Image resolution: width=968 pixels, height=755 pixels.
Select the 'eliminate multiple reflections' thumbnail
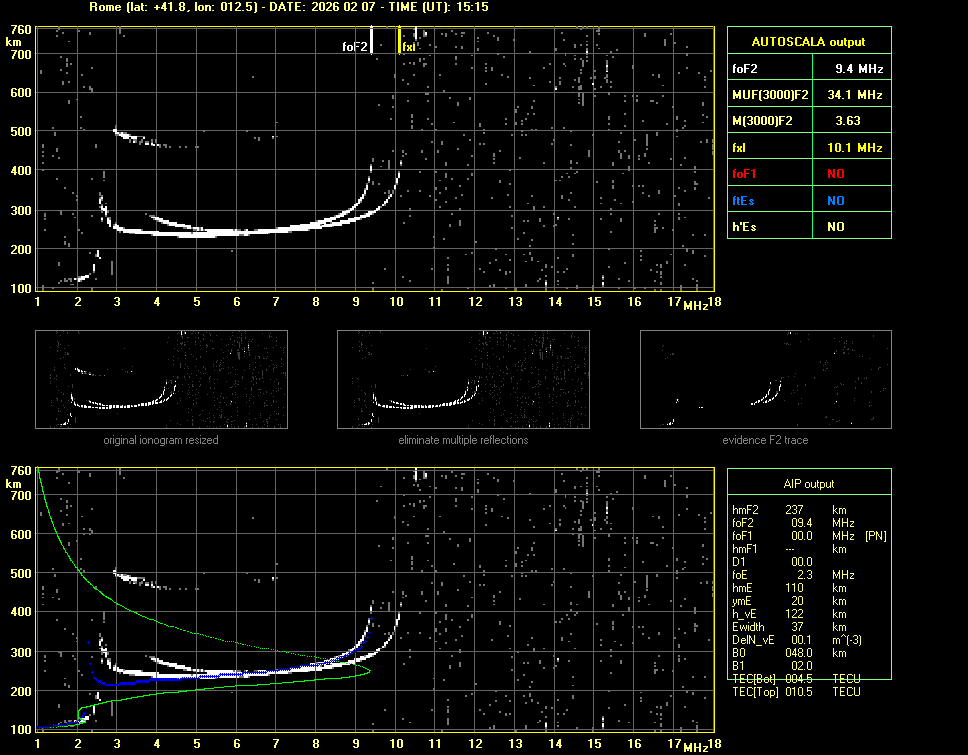pyautogui.click(x=463, y=379)
